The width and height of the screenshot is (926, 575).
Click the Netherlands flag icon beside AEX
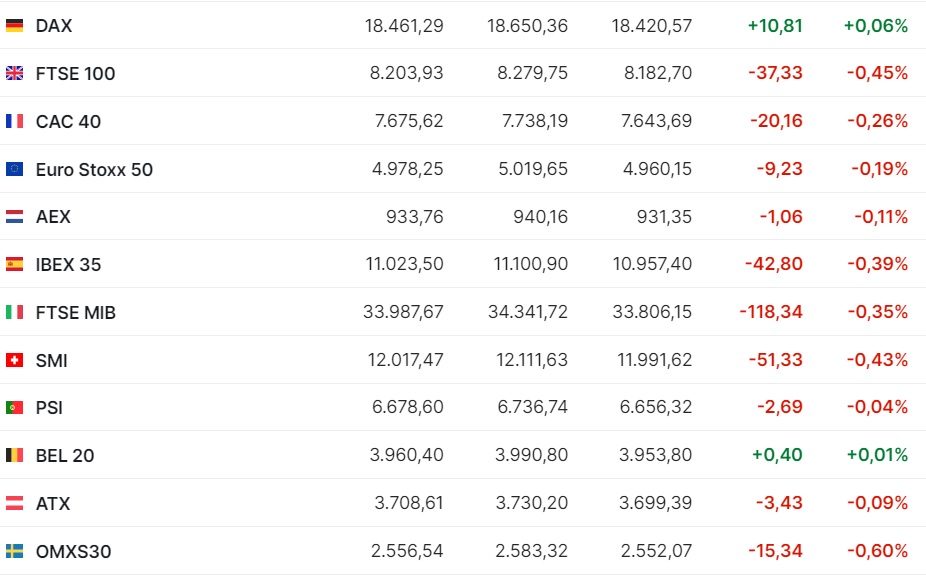tap(14, 217)
